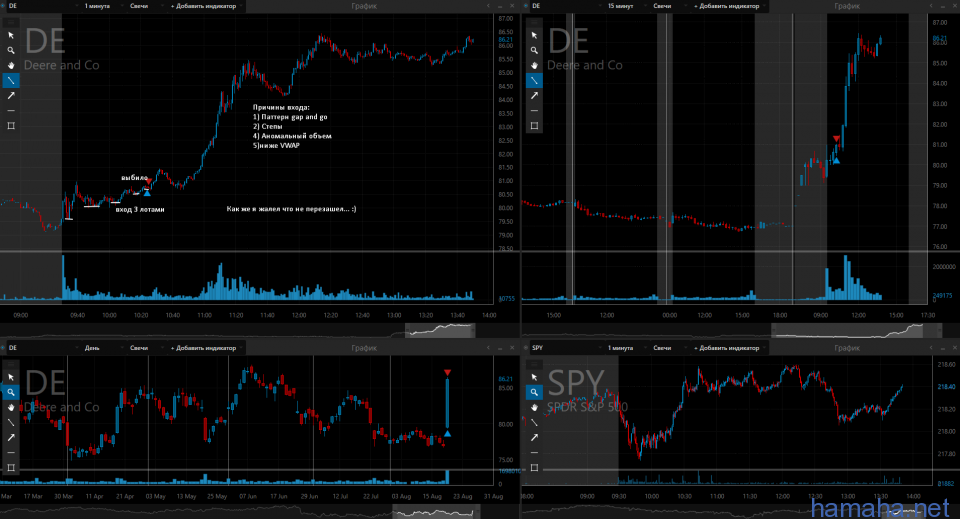960x519 pixels.
Task: Select the trend line tool in the 15-minute DE chart
Action: point(535,79)
